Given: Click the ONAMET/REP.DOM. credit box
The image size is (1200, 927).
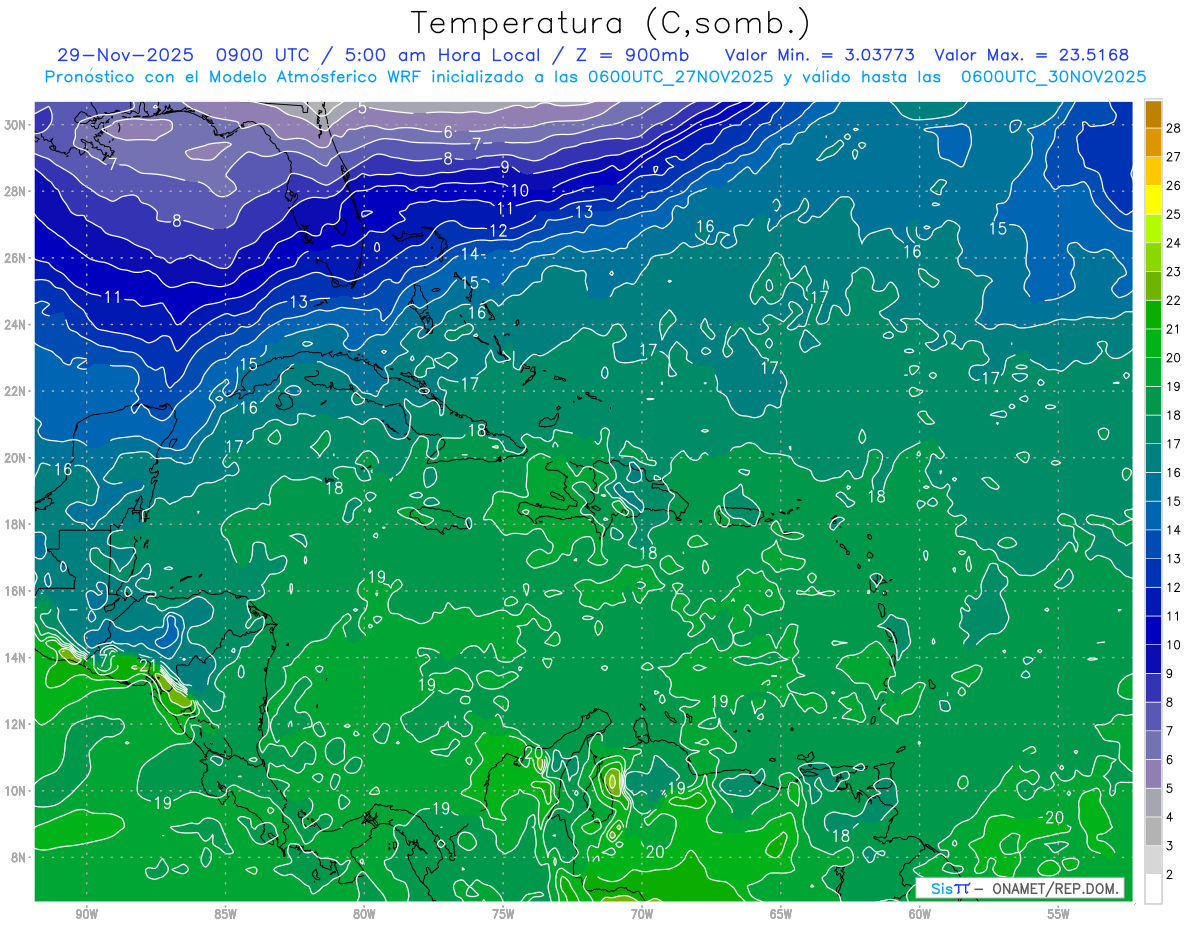Looking at the screenshot, I should [1020, 888].
